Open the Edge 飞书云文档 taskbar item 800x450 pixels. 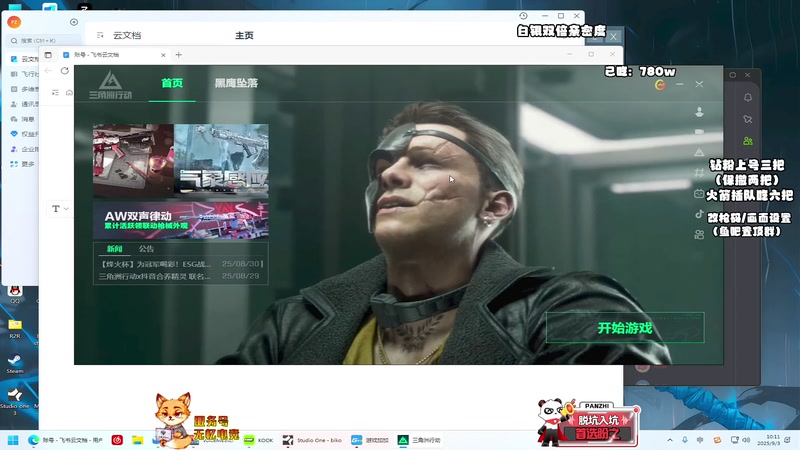pyautogui.click(x=66, y=440)
